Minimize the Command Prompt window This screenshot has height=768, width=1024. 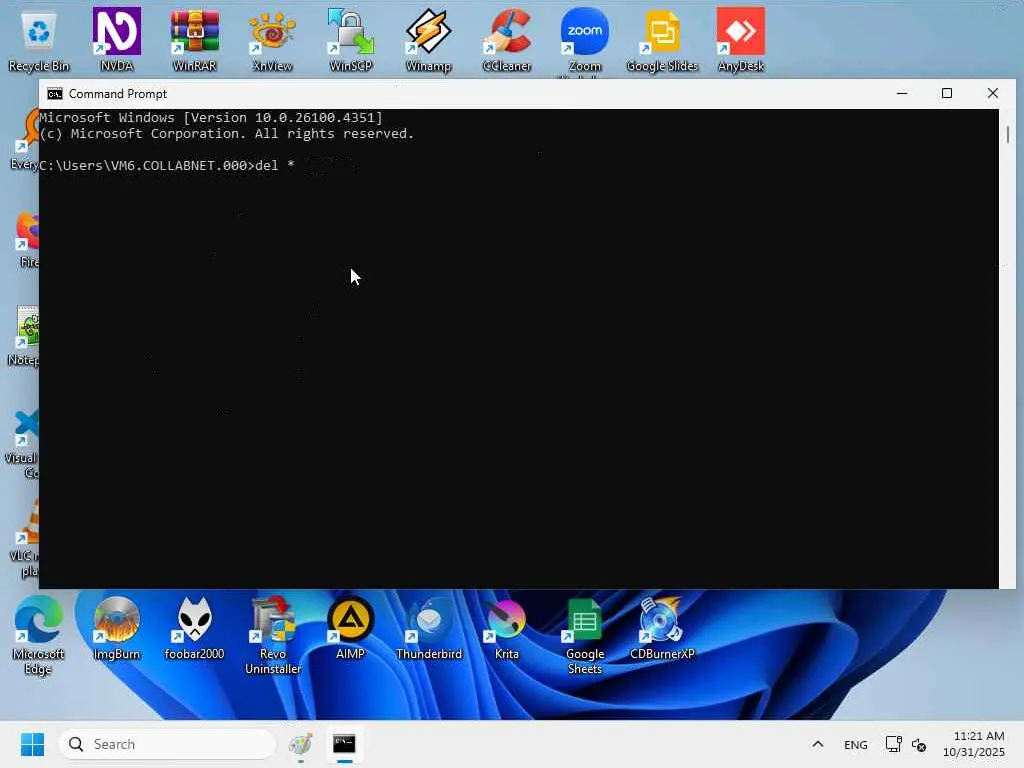click(902, 93)
